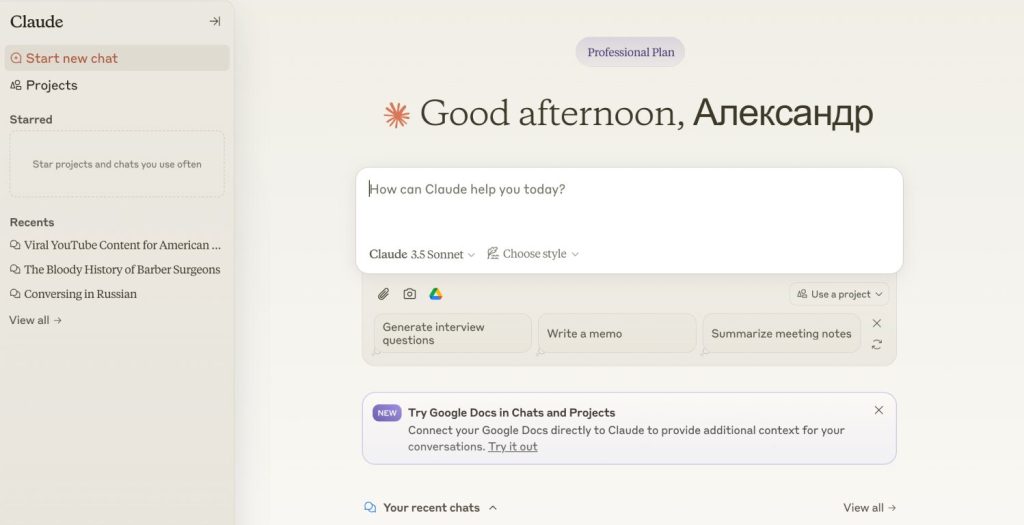Click the camera screenshot icon
Viewport: 1024px width, 525px height.
409,294
